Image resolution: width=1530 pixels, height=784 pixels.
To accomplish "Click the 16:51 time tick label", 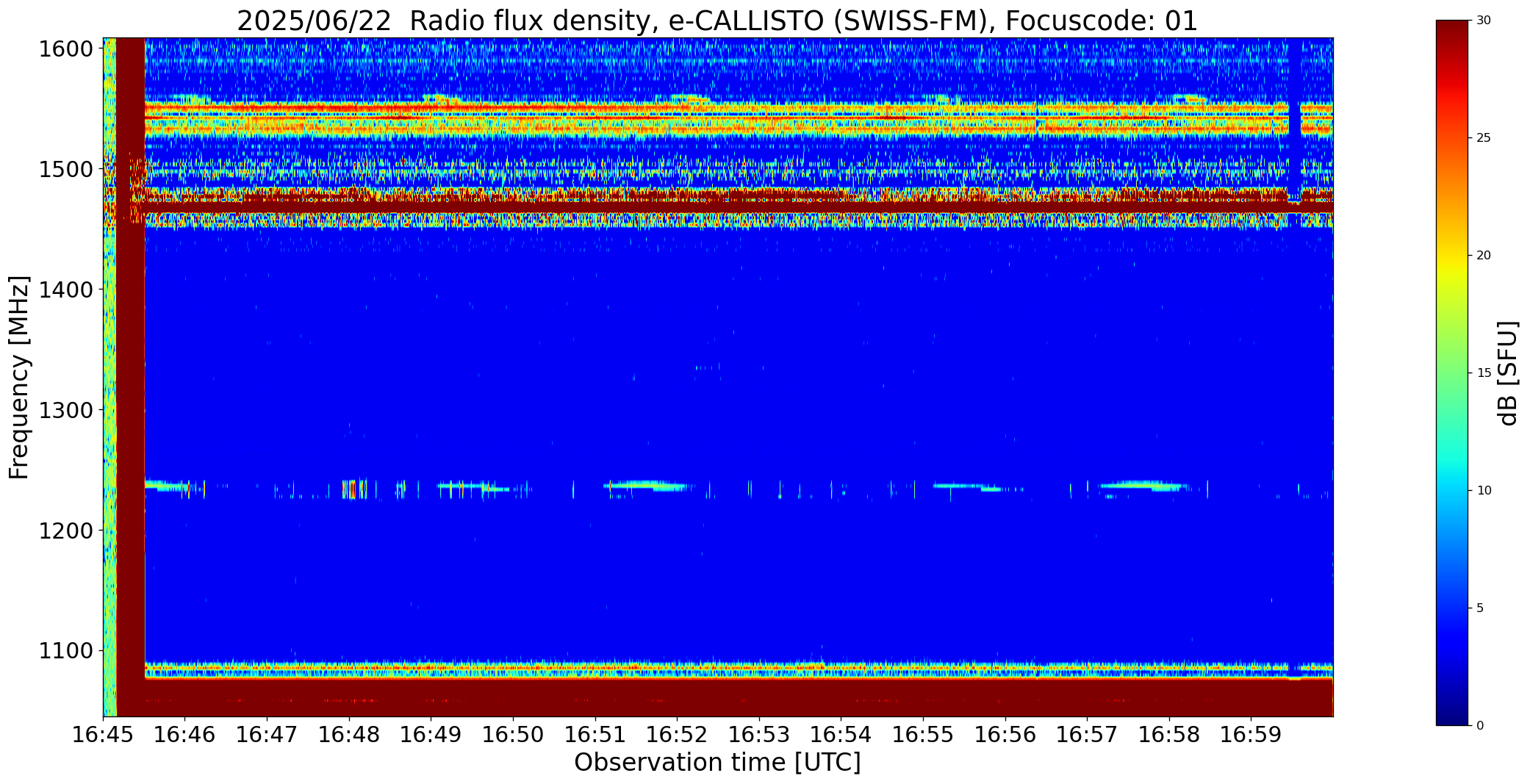I will pyautogui.click(x=595, y=735).
